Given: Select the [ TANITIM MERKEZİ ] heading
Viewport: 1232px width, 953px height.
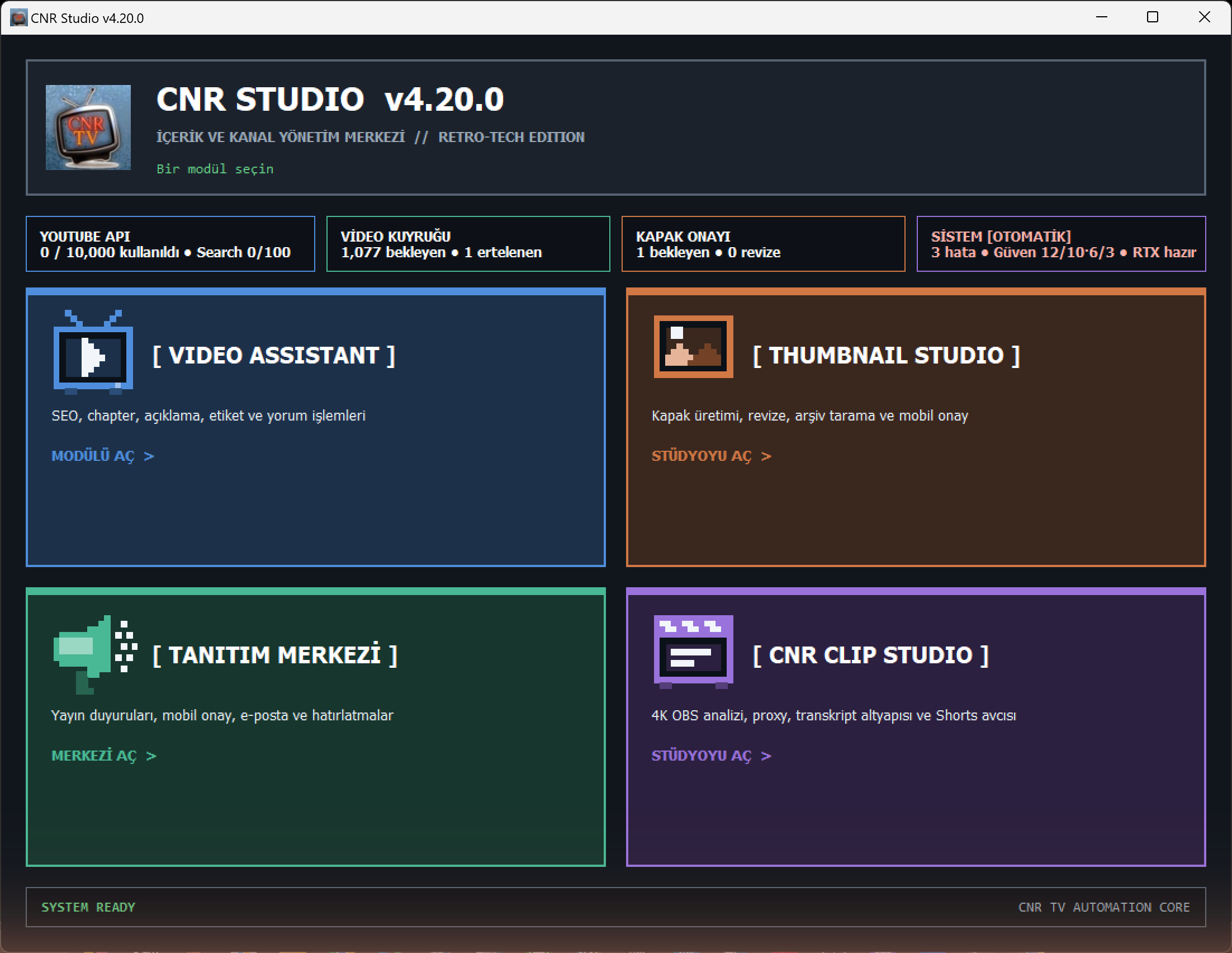Looking at the screenshot, I should coord(275,655).
